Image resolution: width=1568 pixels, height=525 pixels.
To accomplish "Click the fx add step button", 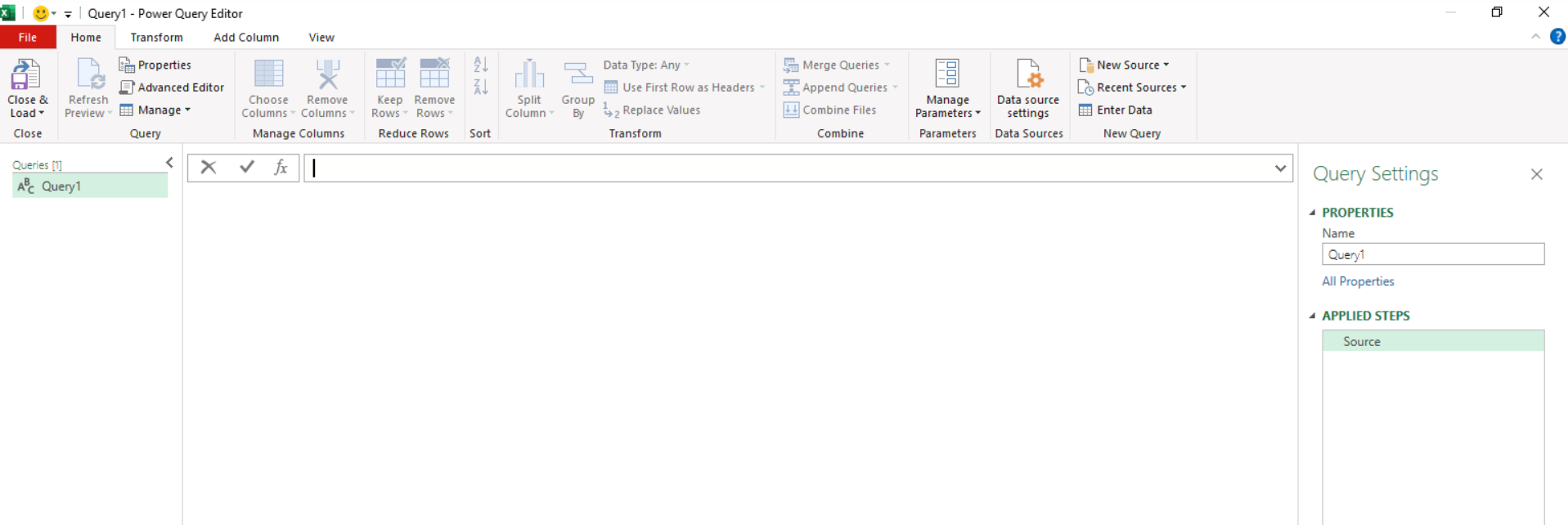I will click(281, 168).
